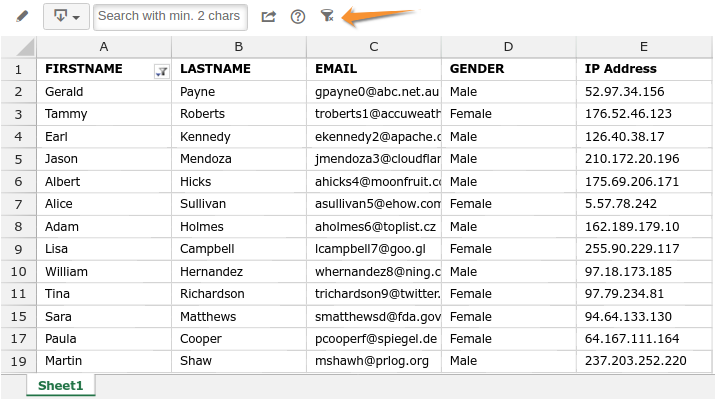Click the clear filter funnel icon
Viewport: 719px width, 404px height.
tap(327, 15)
